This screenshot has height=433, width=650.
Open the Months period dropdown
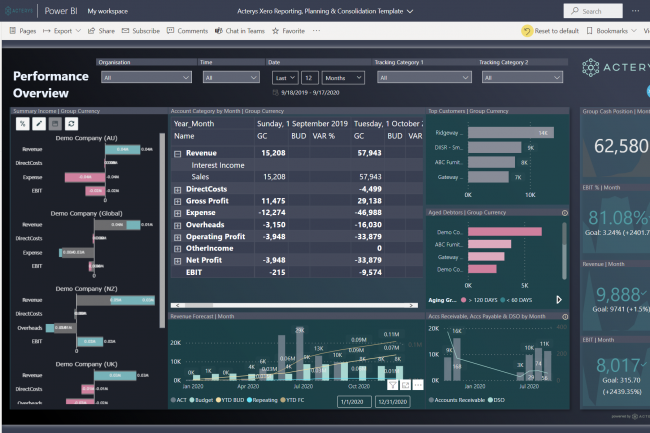[x=343, y=77]
